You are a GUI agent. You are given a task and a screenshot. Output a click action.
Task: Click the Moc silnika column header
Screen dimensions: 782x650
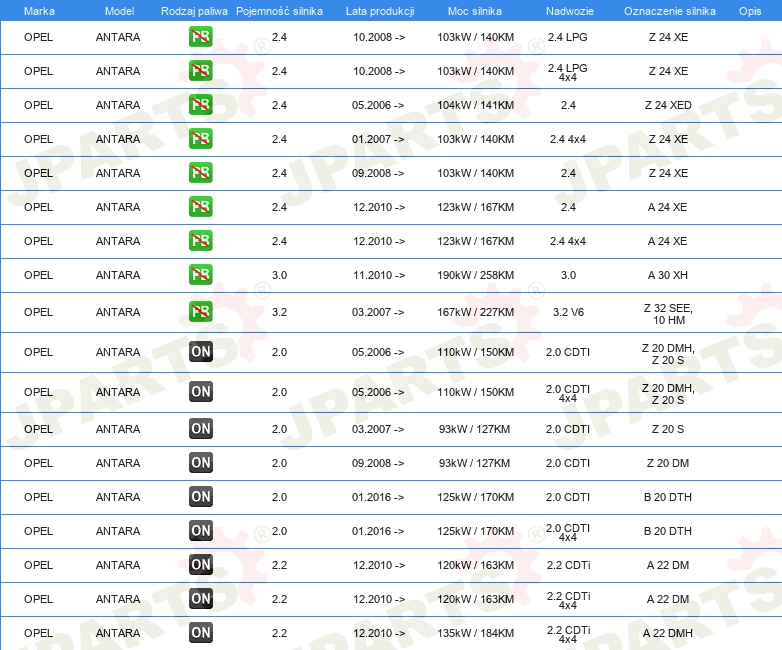point(476,10)
